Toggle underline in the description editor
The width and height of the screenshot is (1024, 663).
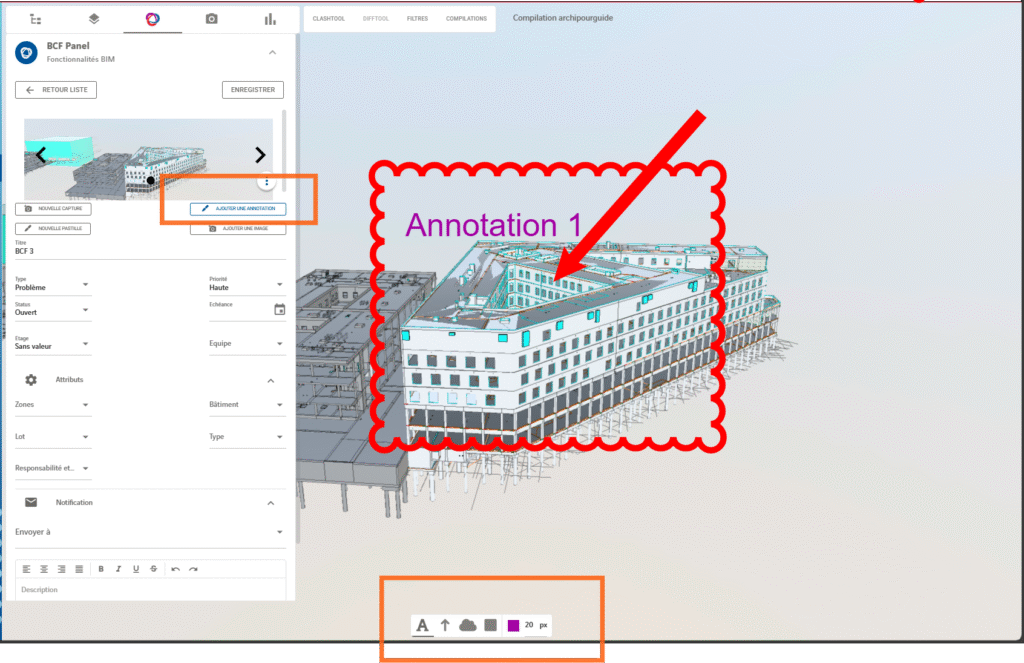[x=135, y=569]
